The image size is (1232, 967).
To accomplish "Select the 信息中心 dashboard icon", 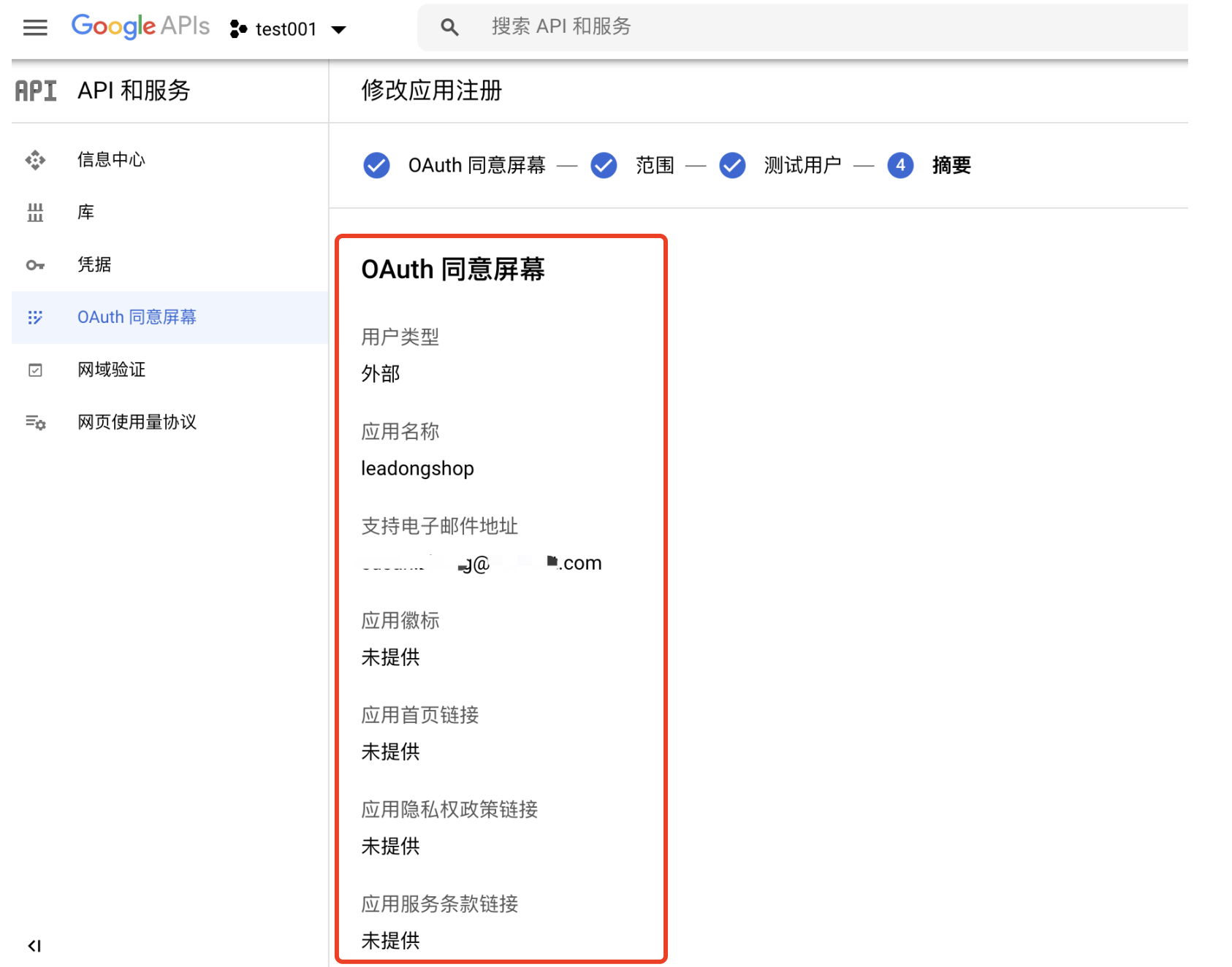I will point(35,159).
